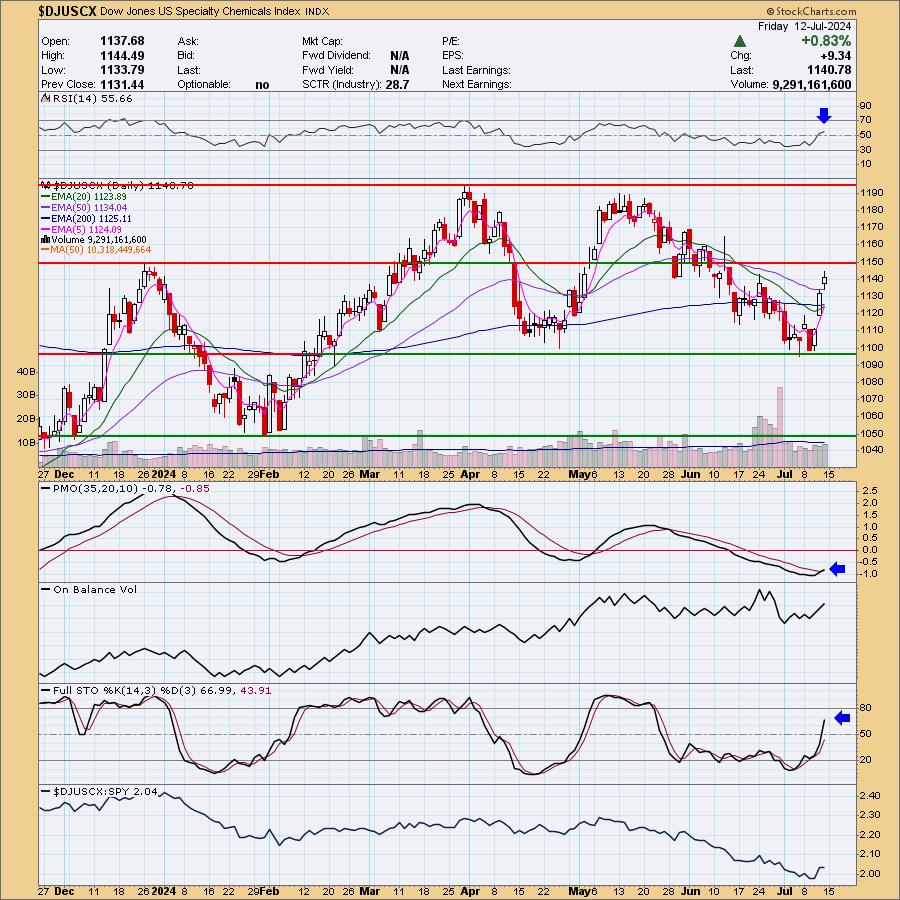Click the SCTR (Industry) value 28.7
Screen dimensions: 900x900
tap(398, 84)
